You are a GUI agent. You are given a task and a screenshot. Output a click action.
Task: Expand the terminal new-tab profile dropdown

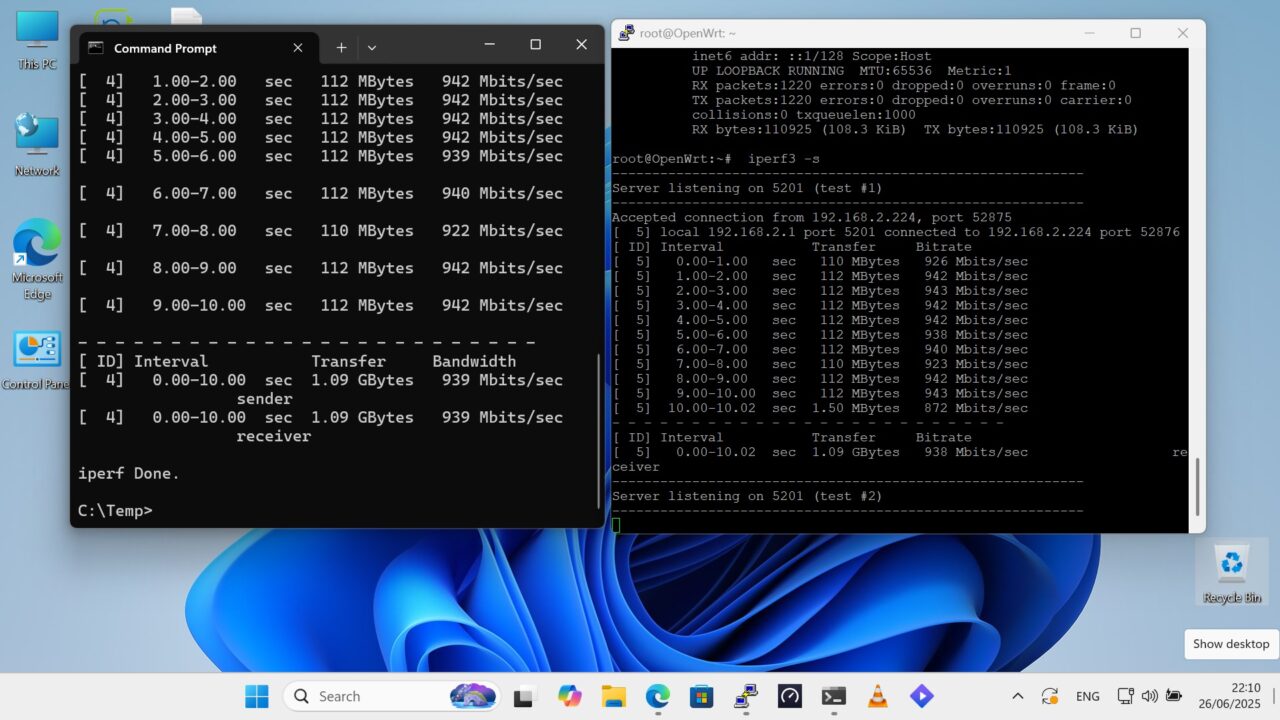tap(372, 47)
